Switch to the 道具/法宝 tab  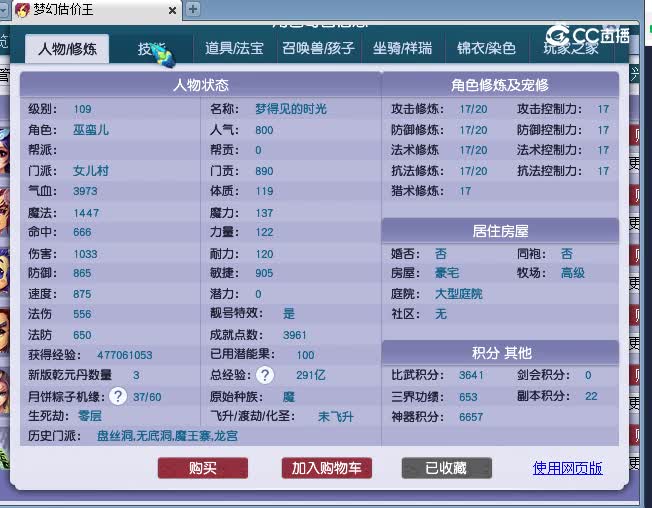point(234,49)
